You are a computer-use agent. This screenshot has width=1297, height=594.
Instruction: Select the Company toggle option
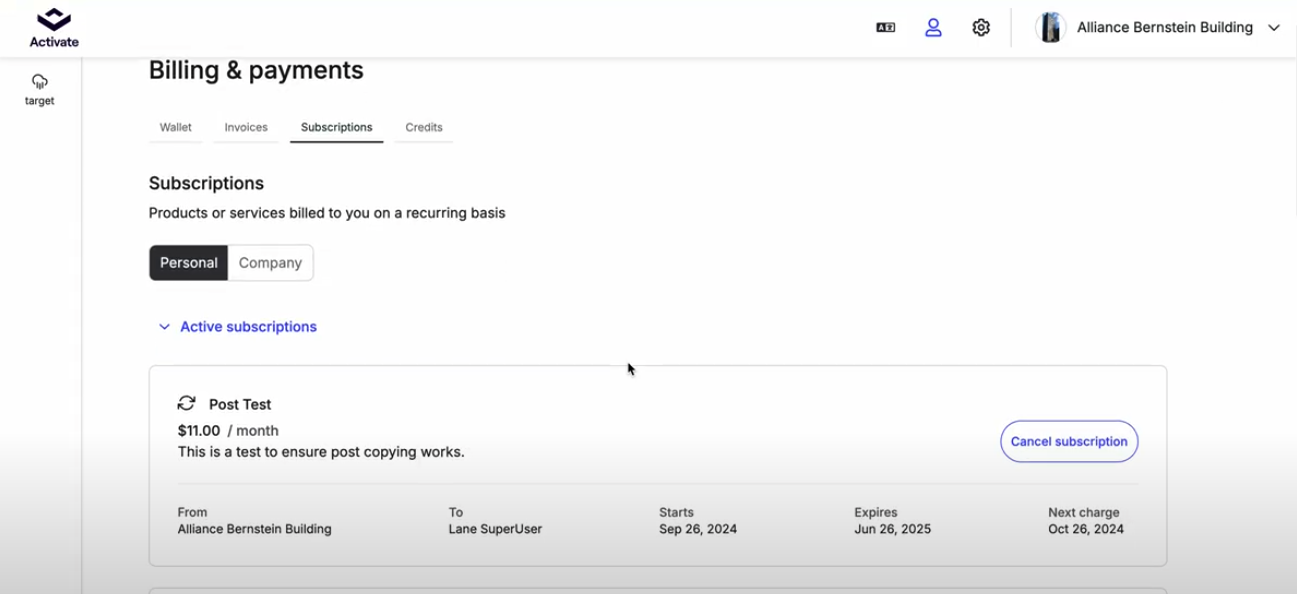[x=270, y=263]
